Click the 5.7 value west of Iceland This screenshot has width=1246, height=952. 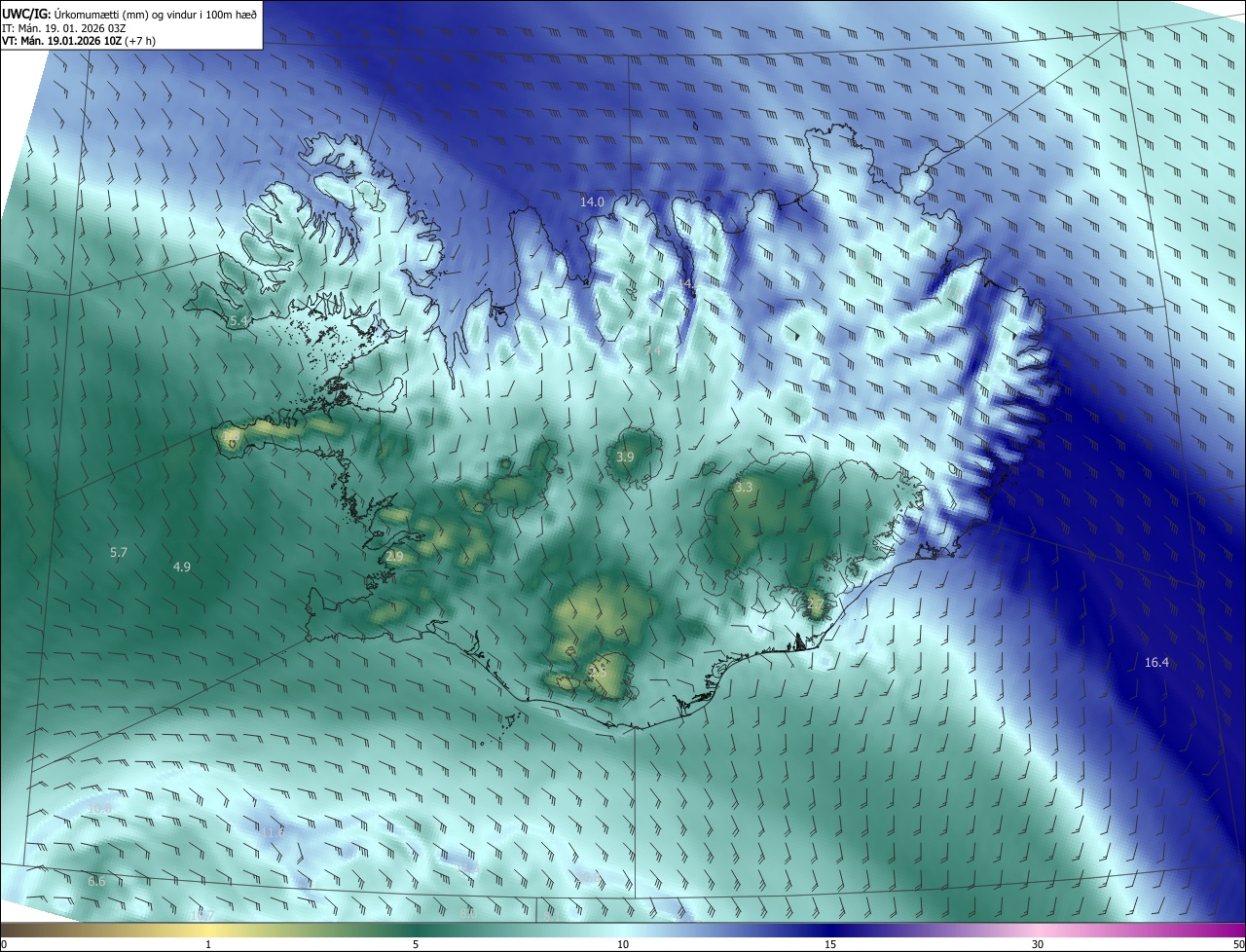119,553
